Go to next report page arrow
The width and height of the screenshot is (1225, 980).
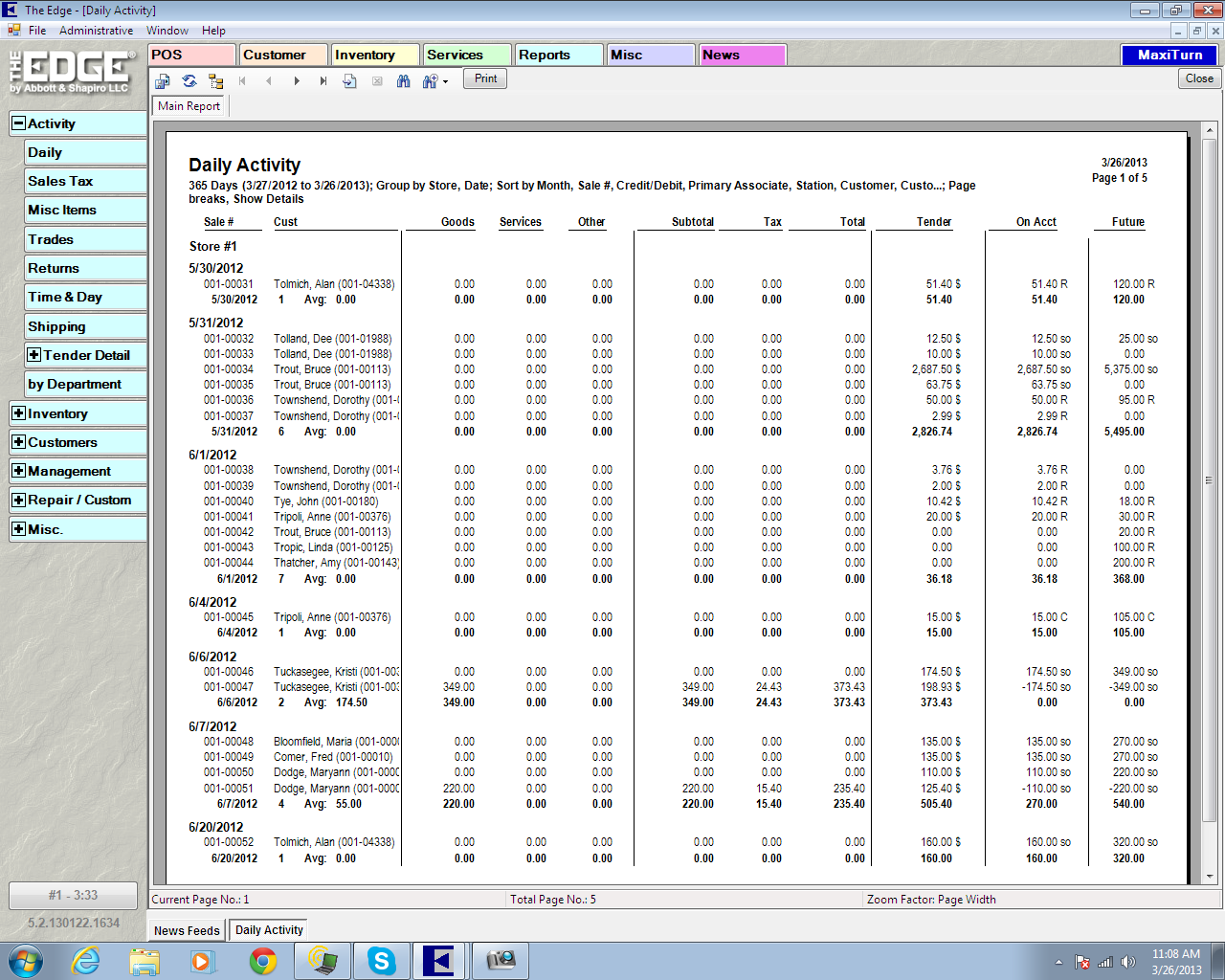297,81
